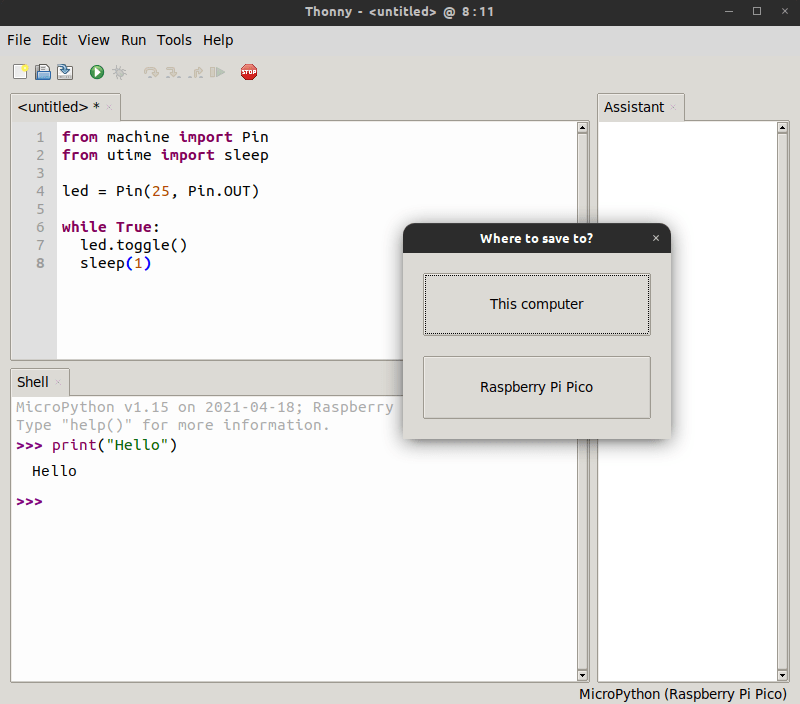Click the Step over debug icon

click(x=151, y=72)
